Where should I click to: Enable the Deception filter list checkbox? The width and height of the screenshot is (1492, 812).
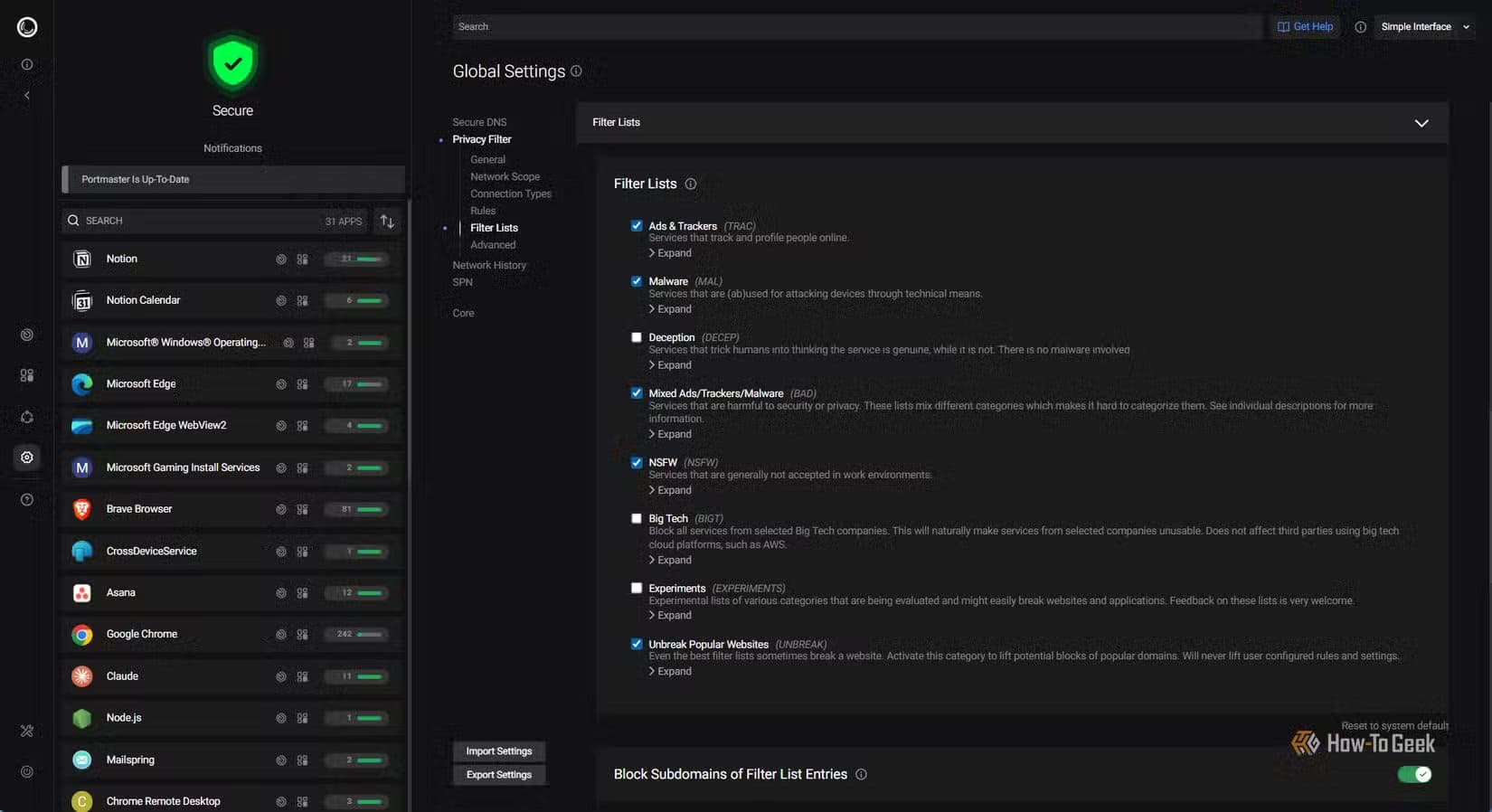coord(637,337)
